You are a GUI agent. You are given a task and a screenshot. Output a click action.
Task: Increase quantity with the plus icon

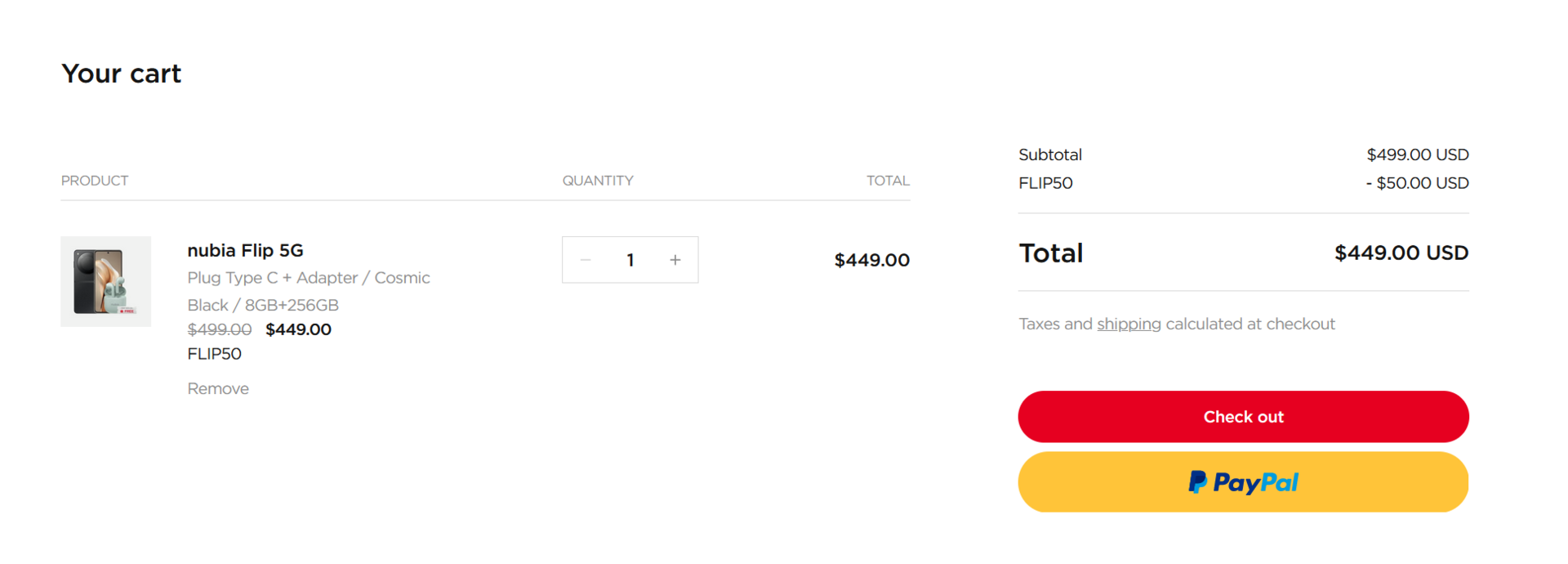(x=675, y=260)
